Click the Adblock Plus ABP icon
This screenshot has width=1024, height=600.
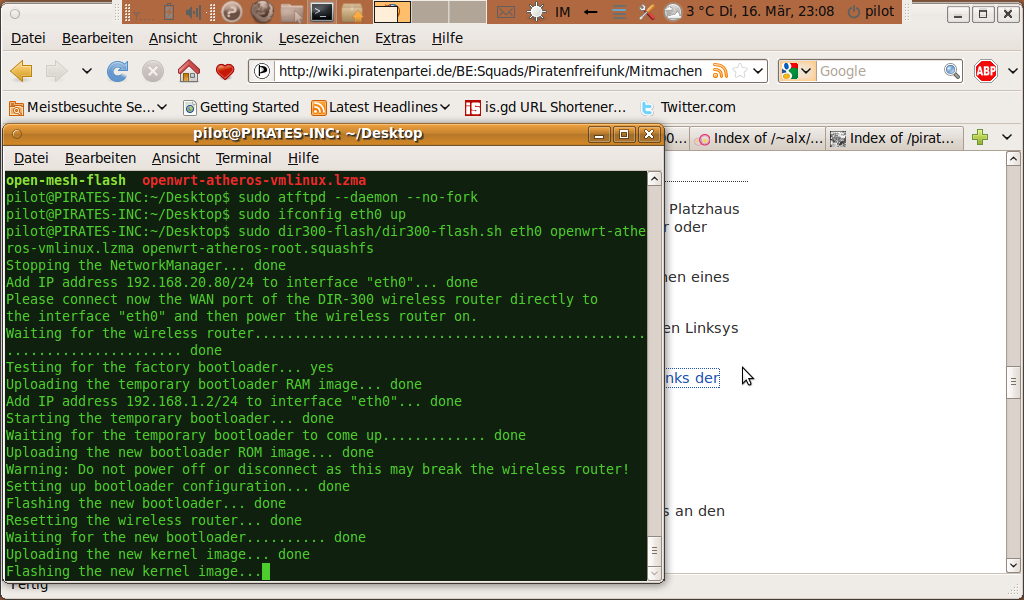986,71
